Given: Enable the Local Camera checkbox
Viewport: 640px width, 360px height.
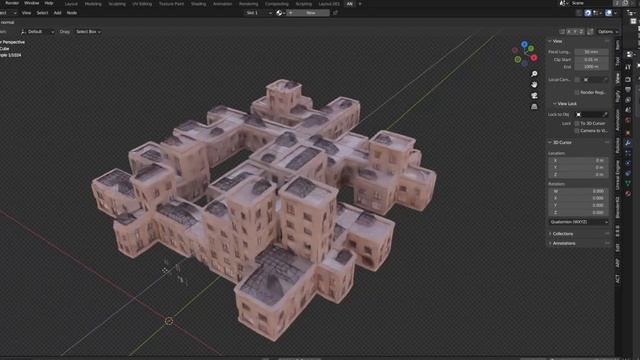Looking at the screenshot, I should (577, 80).
